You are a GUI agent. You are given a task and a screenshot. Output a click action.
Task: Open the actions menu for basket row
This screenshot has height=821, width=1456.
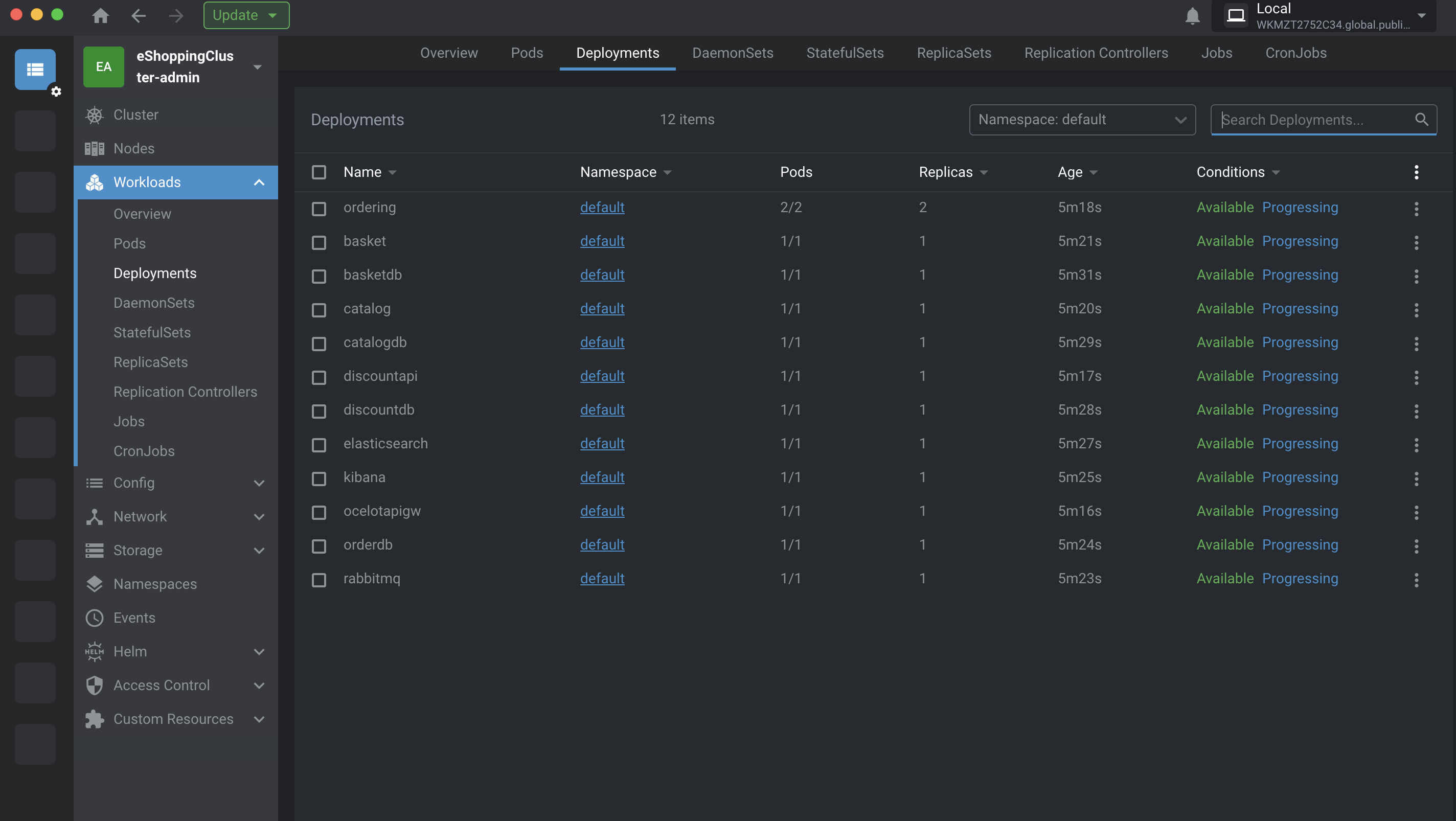(x=1416, y=242)
